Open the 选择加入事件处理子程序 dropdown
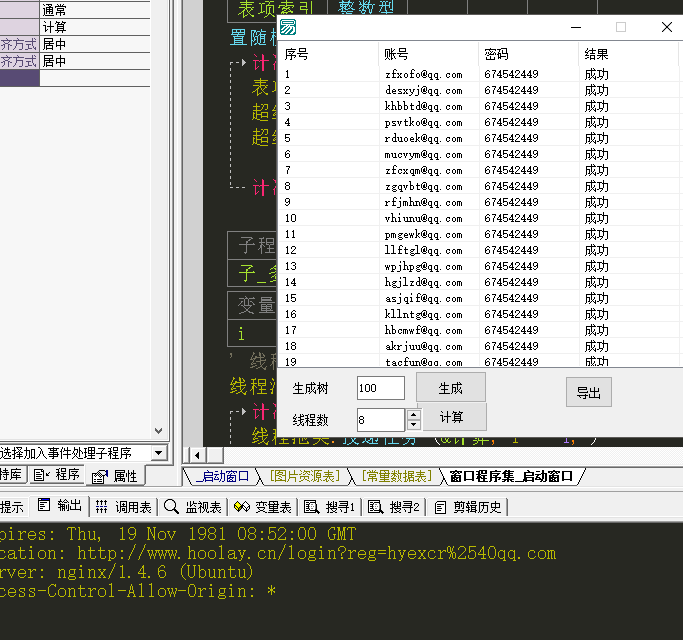 click(x=158, y=453)
